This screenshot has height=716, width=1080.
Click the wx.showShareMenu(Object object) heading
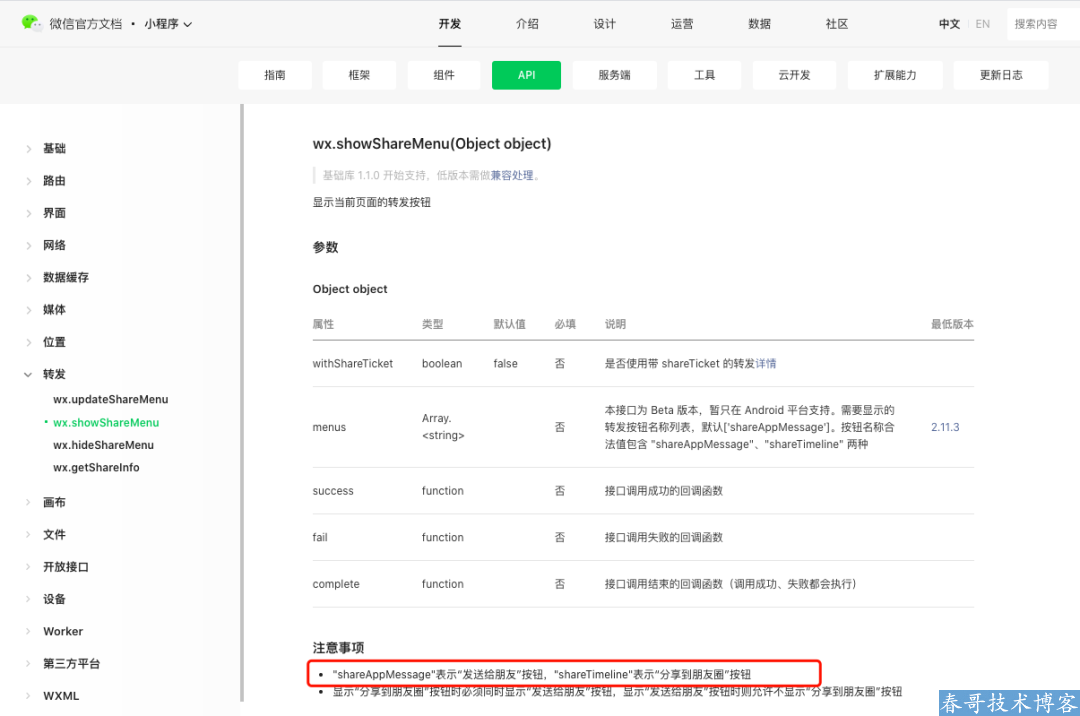[432, 144]
